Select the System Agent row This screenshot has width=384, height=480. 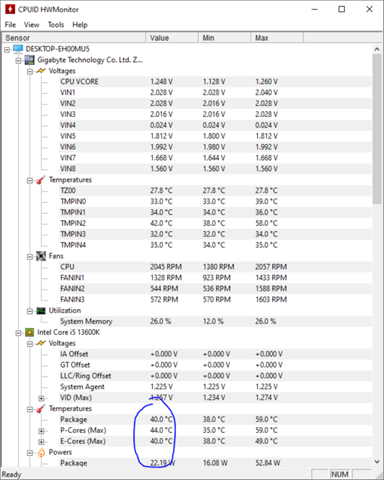pyautogui.click(x=215, y=387)
